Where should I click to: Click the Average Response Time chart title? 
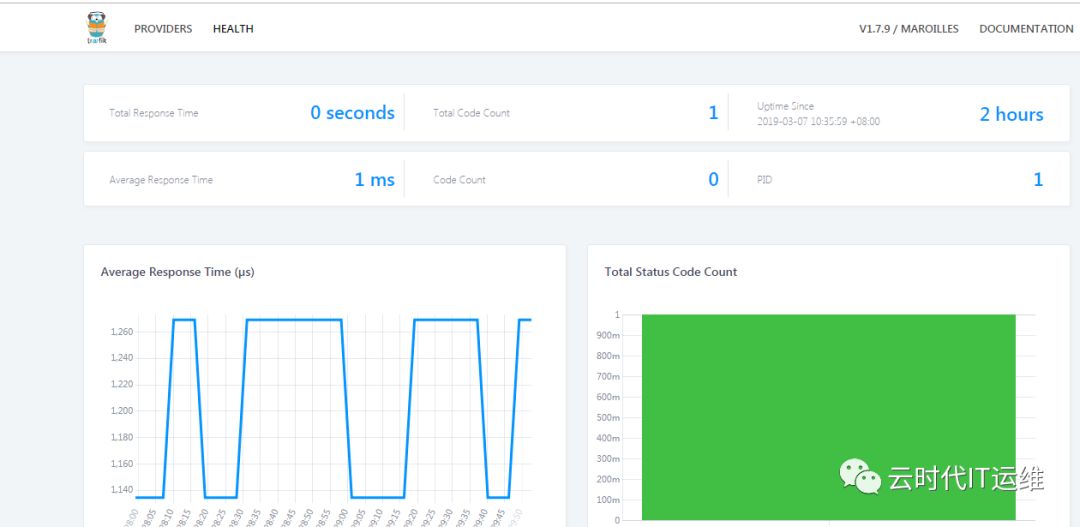click(x=178, y=272)
